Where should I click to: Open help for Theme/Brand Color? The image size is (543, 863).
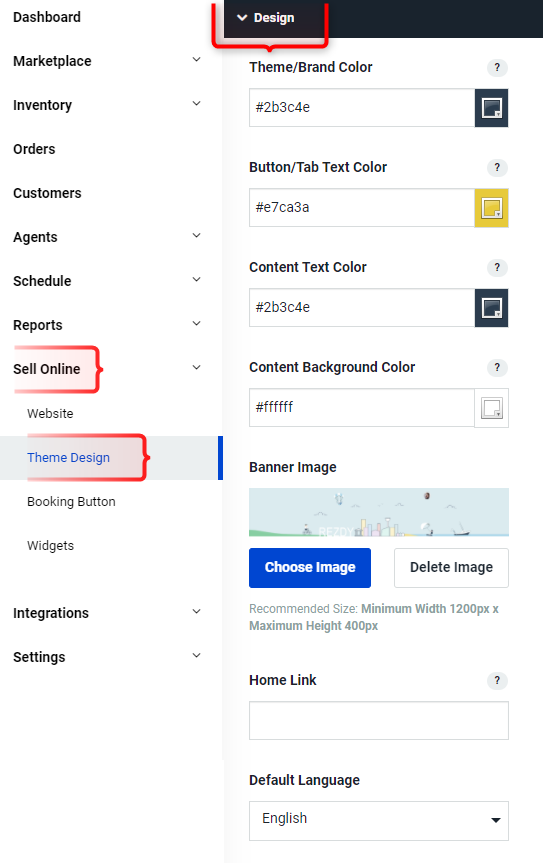click(x=497, y=67)
